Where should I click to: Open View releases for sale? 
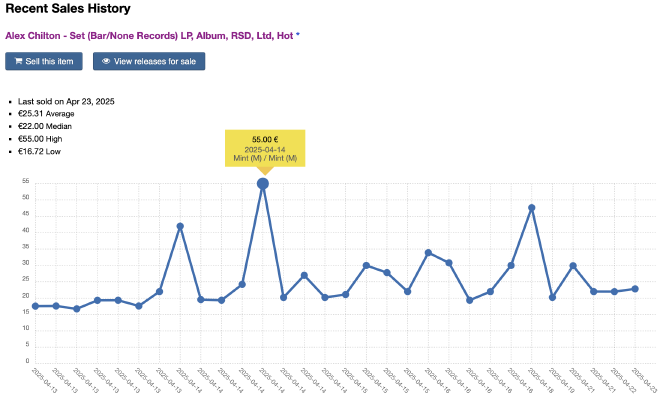(x=149, y=61)
